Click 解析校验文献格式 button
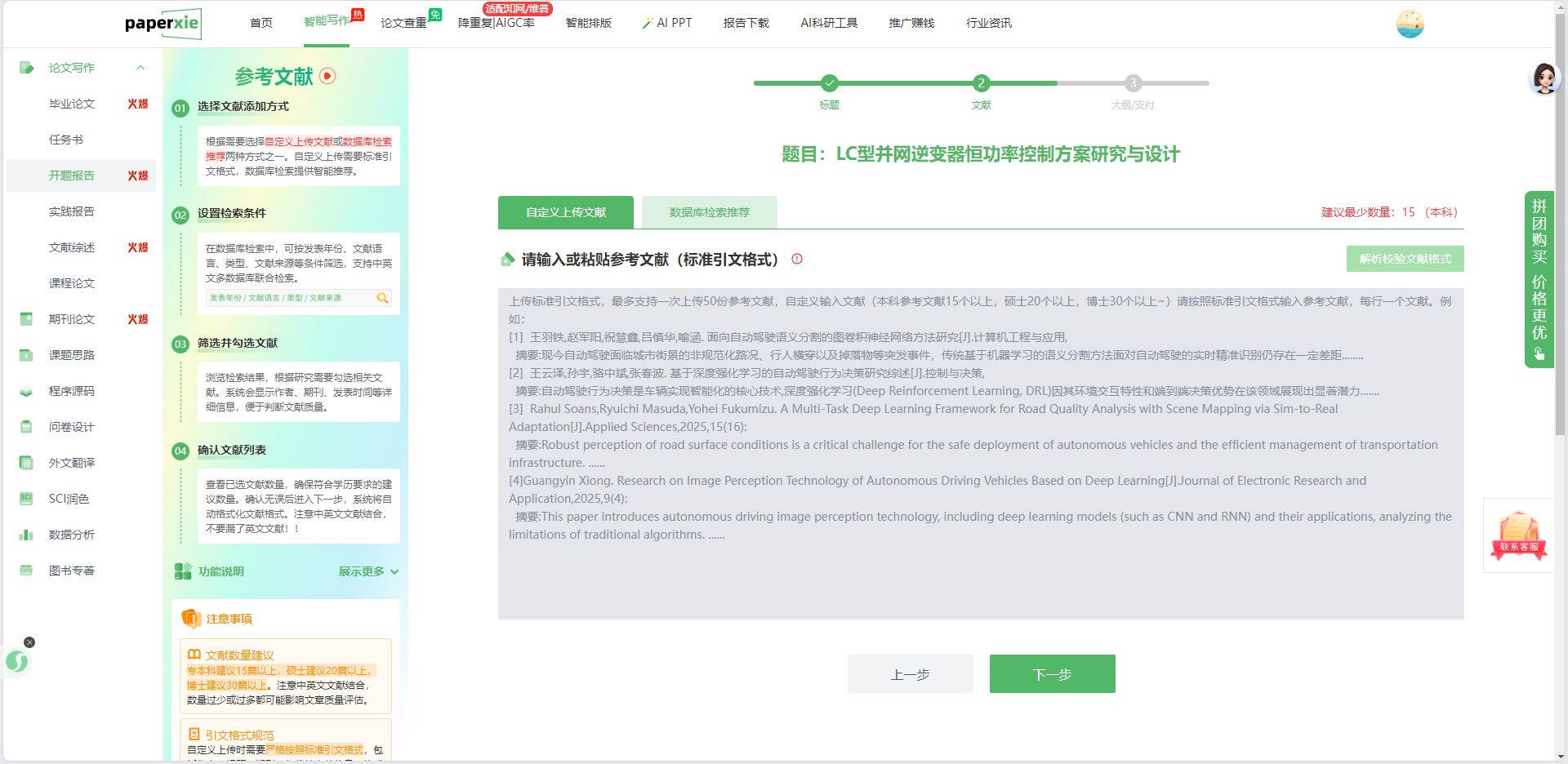1568x764 pixels. [1405, 259]
